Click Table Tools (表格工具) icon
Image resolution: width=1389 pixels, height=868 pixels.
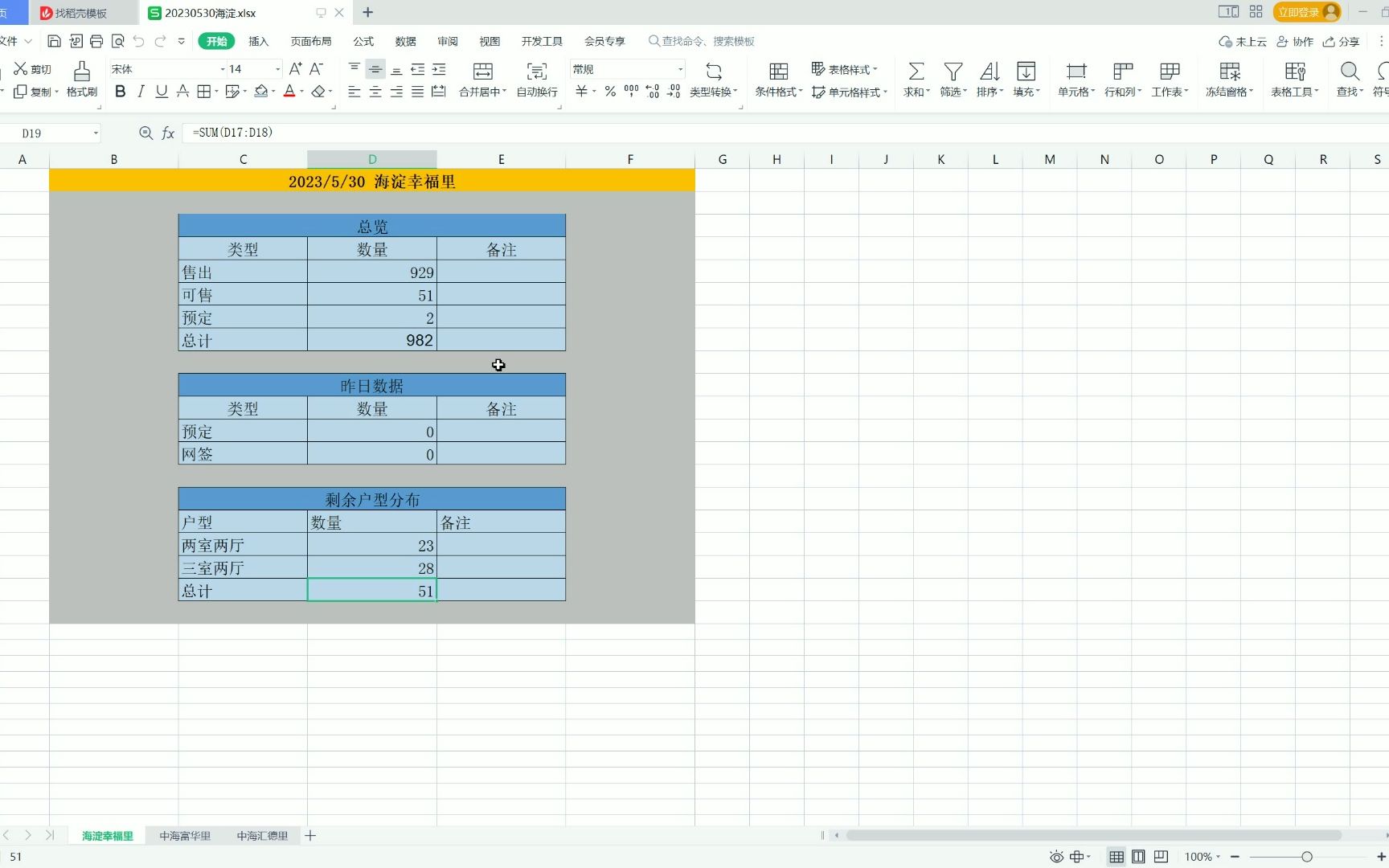(1295, 72)
